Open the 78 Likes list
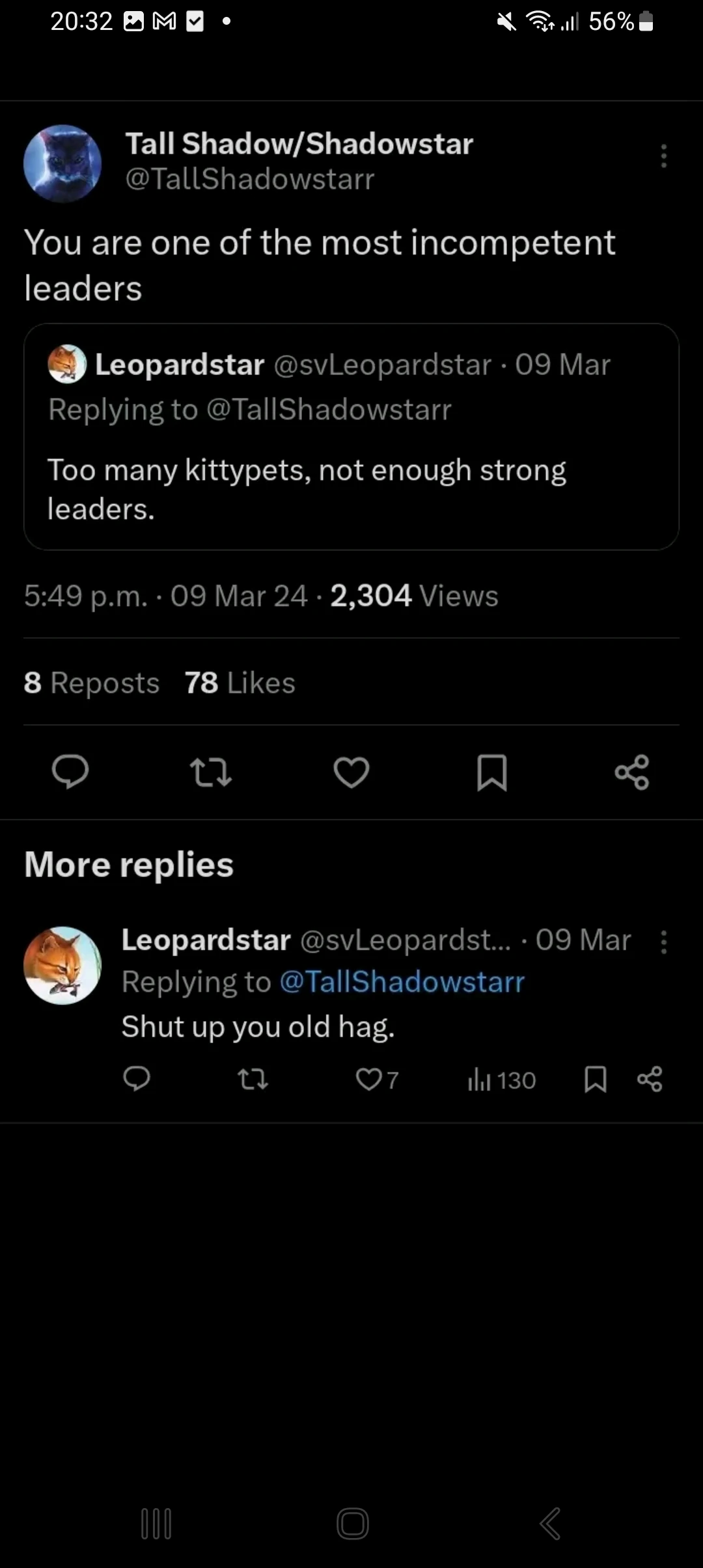This screenshot has width=703, height=1568. (x=240, y=682)
